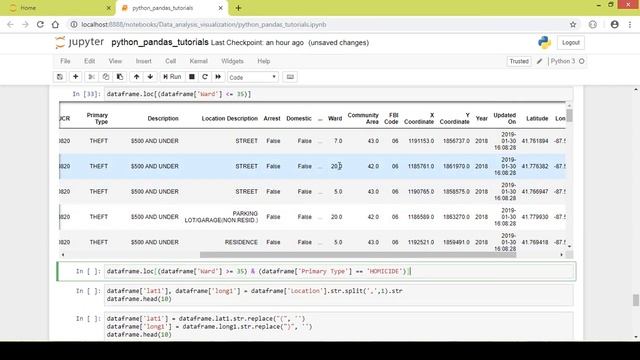Click X Coordinate 1191153.0 cell
This screenshot has width=640, height=360.
click(421, 141)
